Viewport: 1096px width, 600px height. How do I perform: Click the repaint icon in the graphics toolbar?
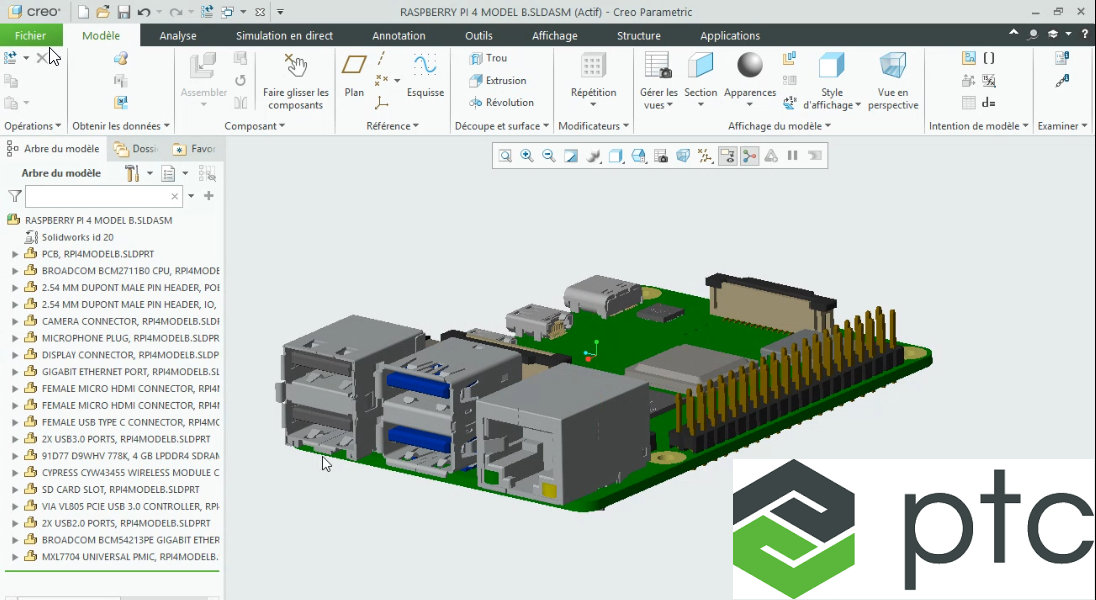571,156
